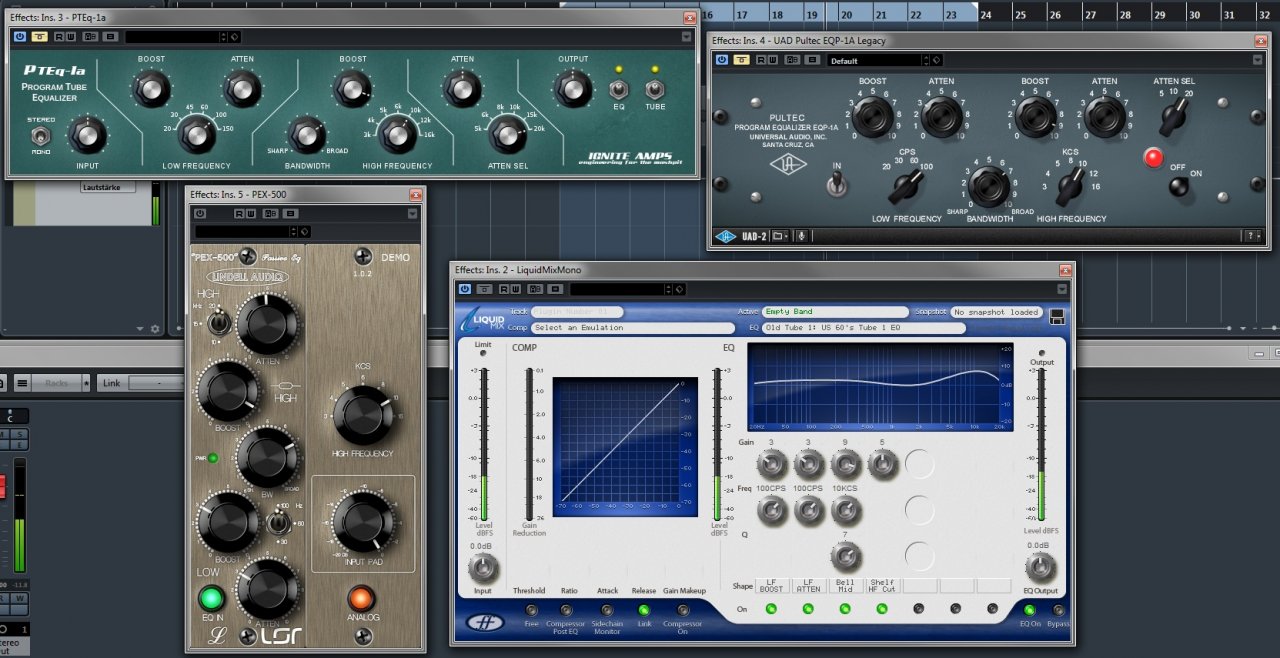
Task: Click UAD Pultec Atten Sel selector knob
Action: coord(1173,119)
